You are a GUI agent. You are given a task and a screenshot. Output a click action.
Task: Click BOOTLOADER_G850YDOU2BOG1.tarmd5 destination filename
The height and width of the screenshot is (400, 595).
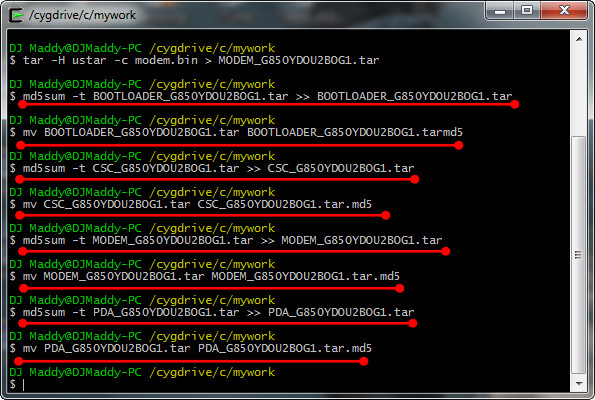click(x=355, y=132)
